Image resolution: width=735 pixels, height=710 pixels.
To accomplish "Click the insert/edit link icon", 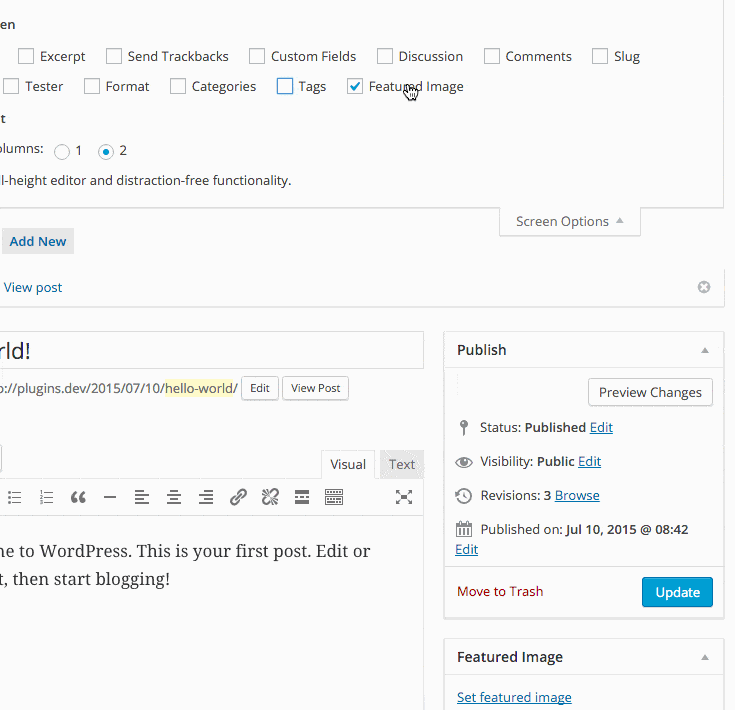I will point(238,497).
